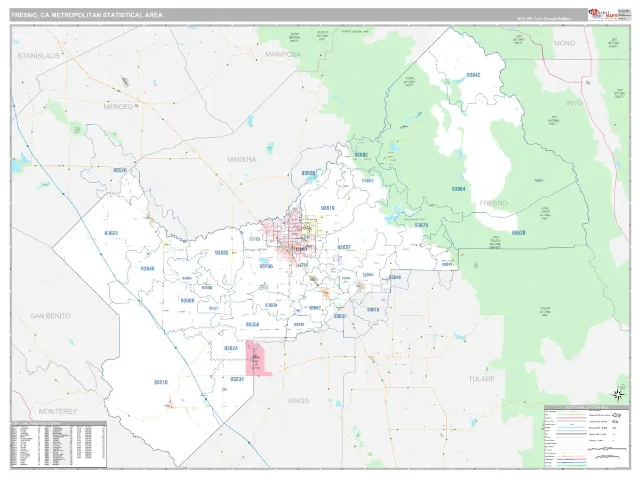The height and width of the screenshot is (480, 640).
Task: Click the MERCED county label
Action: point(118,107)
